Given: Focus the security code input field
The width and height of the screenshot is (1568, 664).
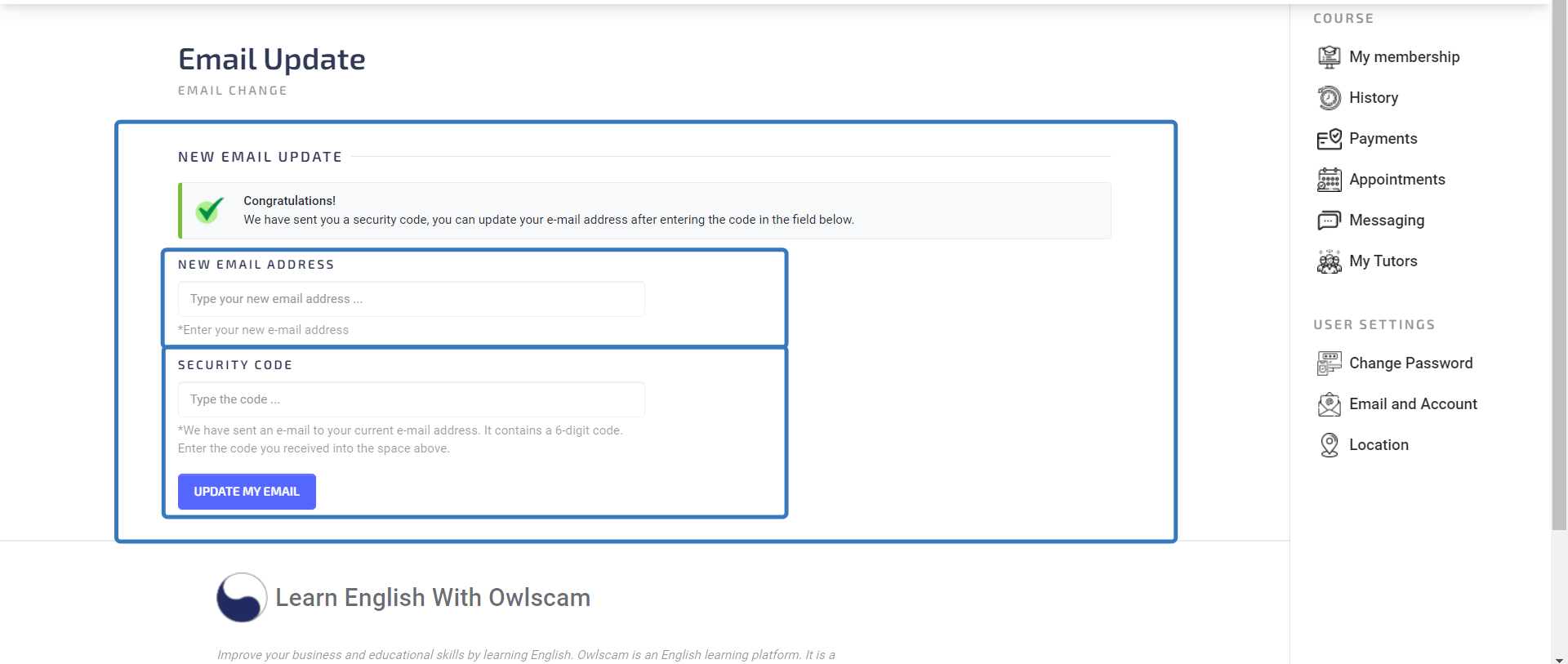Looking at the screenshot, I should (412, 399).
